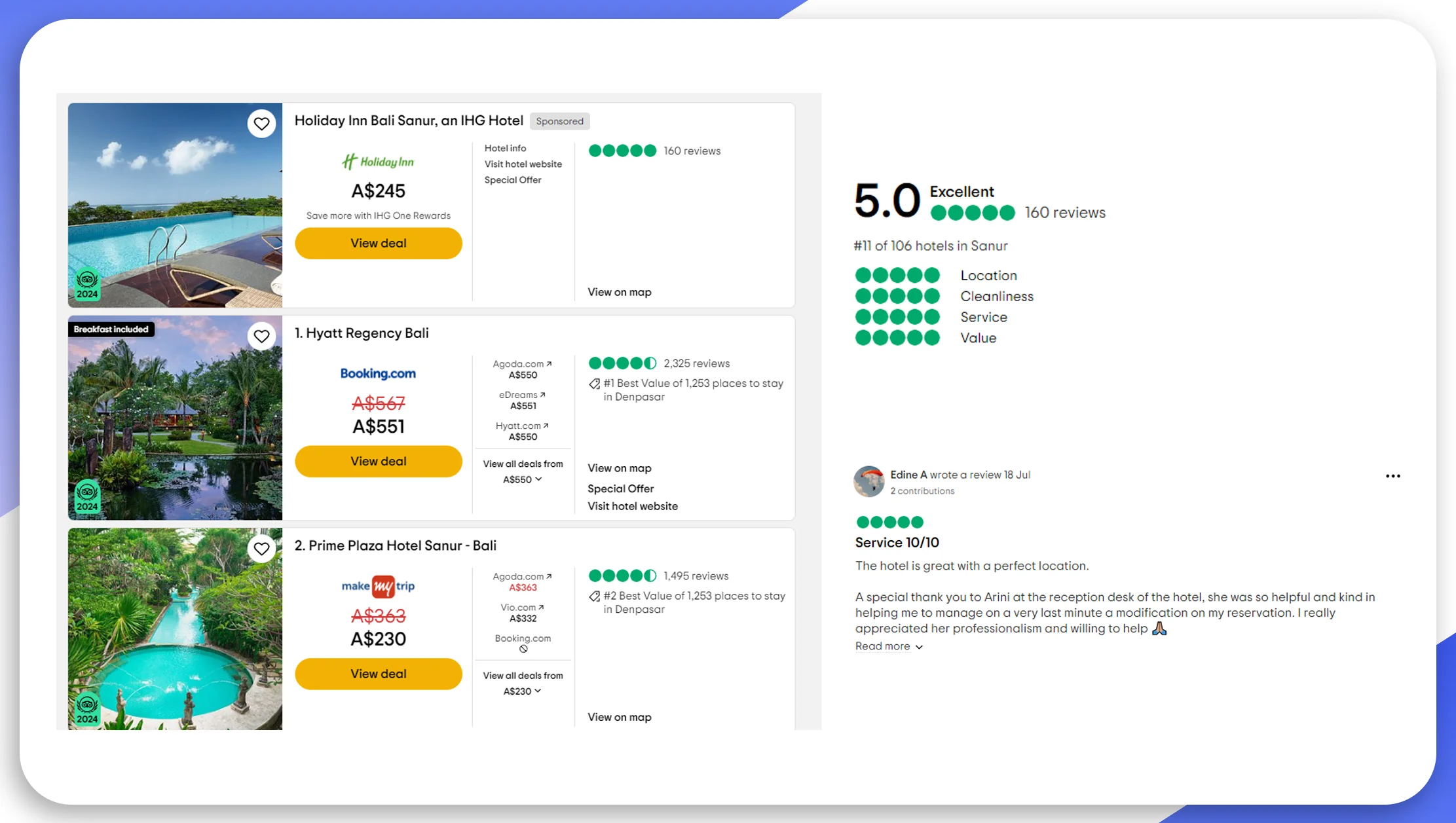Viewport: 1456px width, 823px height.
Task: Expand View all deals from A$230
Action: [x=523, y=684]
